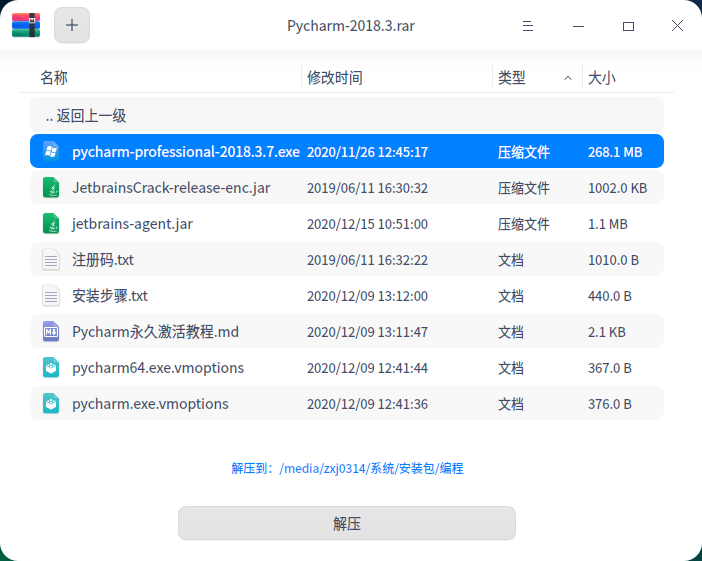Select jetbrains-agent.jar file name
This screenshot has width=702, height=561.
(133, 224)
